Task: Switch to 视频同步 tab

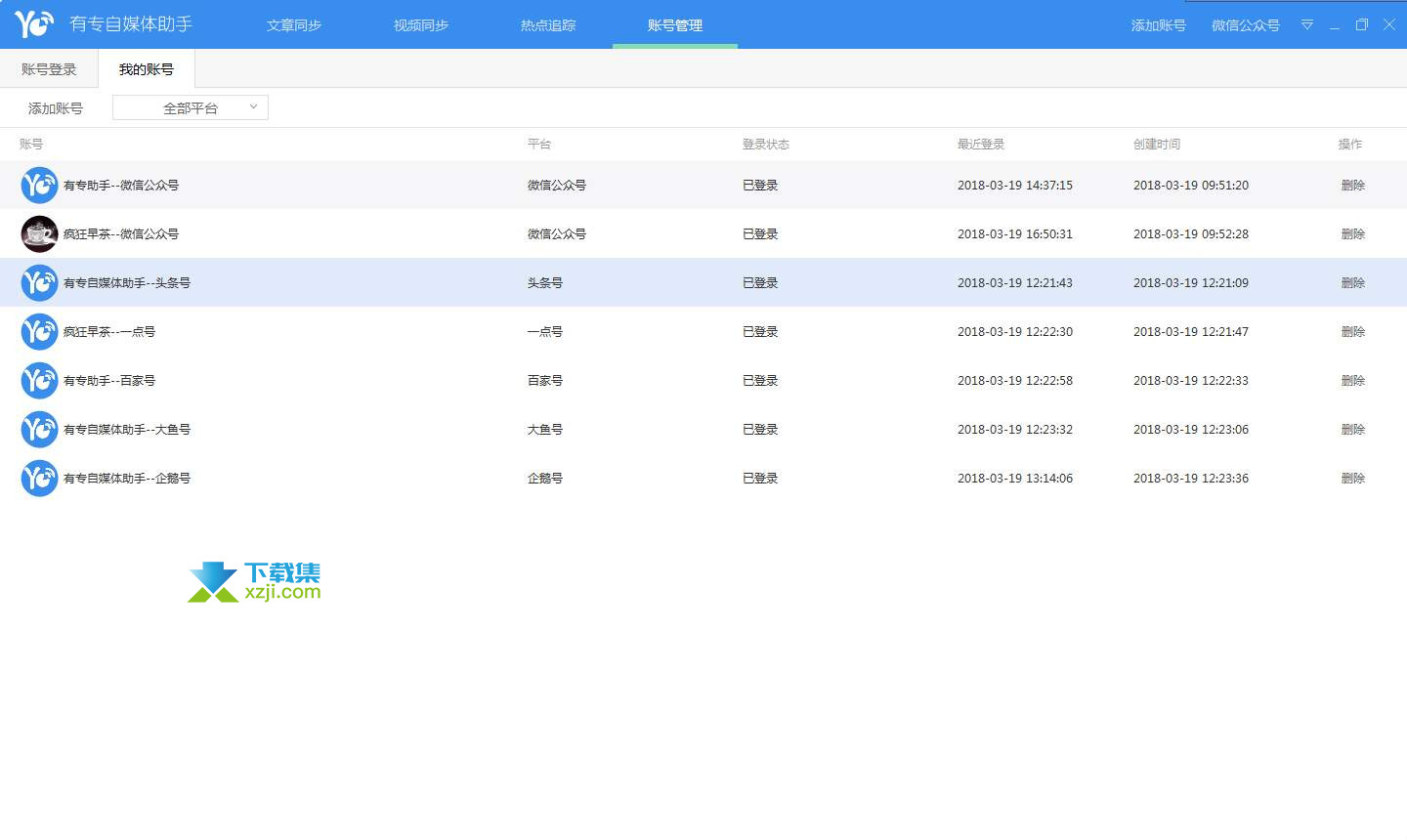Action: coord(421,25)
